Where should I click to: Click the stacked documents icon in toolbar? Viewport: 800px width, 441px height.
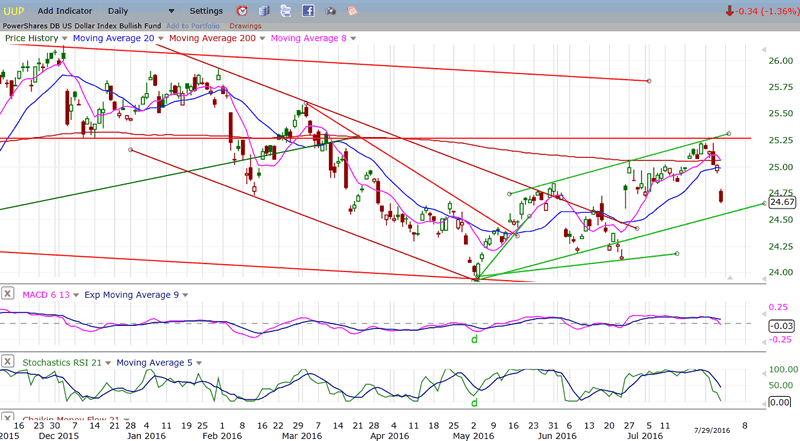pos(263,10)
